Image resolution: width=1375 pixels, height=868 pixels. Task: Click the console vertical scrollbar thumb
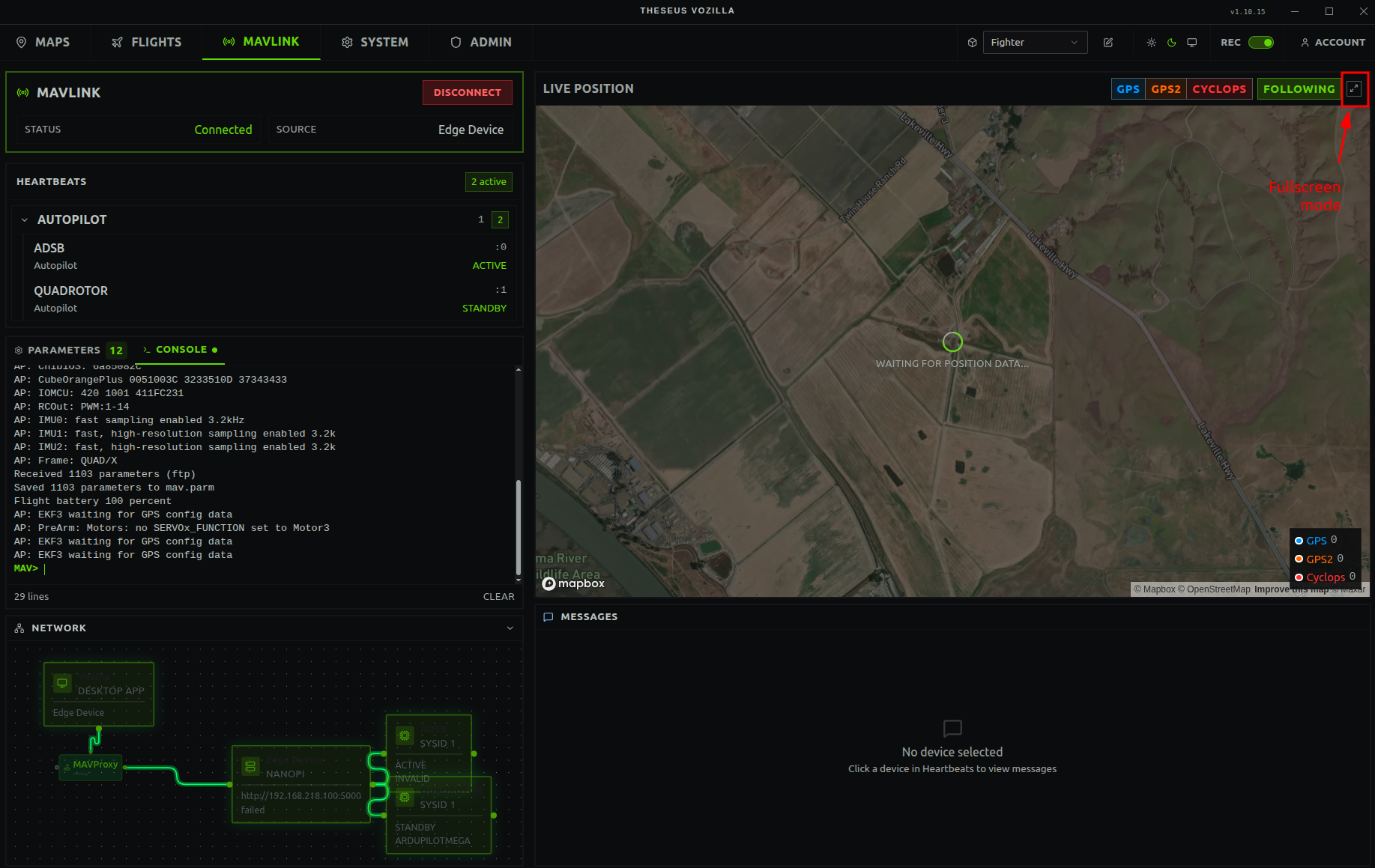pos(518,527)
